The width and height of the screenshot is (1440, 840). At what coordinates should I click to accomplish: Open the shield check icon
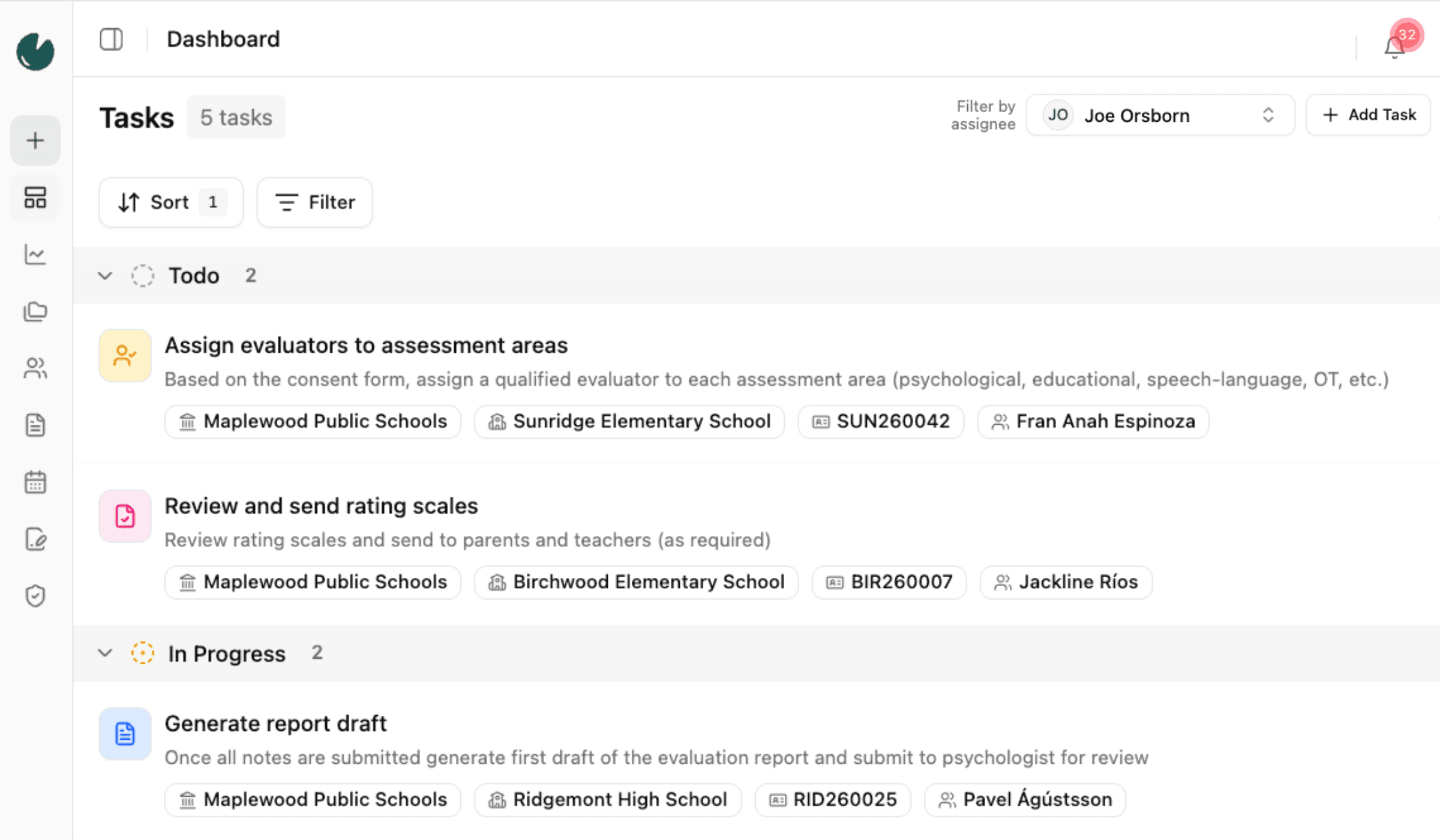click(35, 596)
